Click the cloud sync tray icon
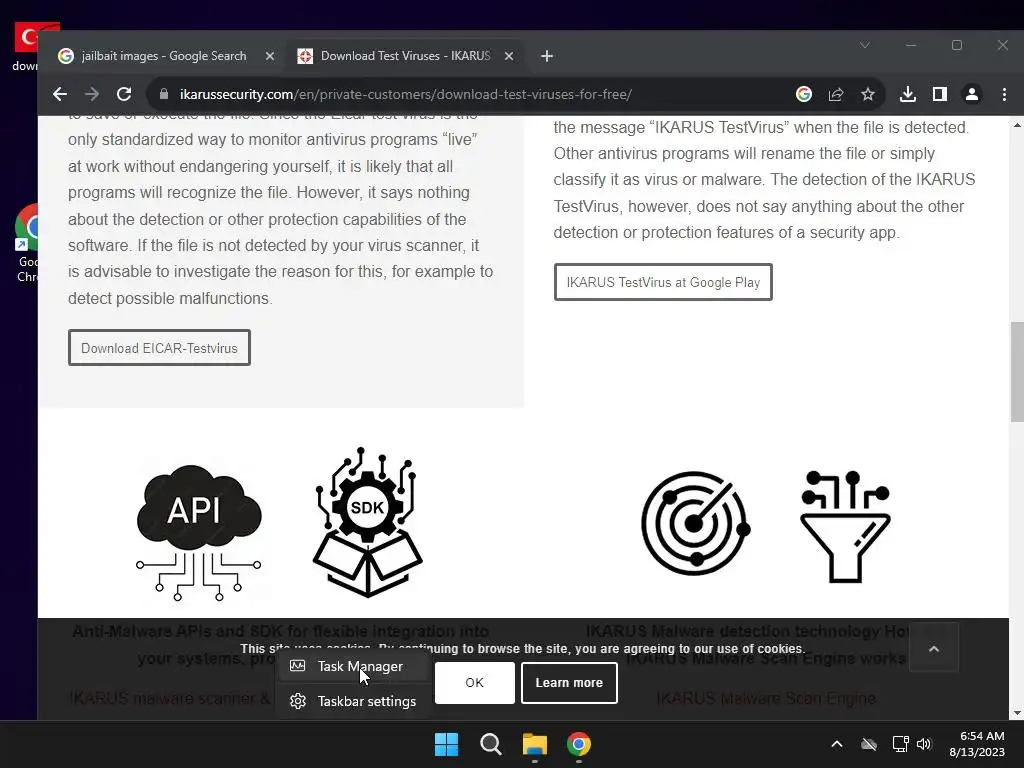This screenshot has width=1024, height=768. (869, 744)
